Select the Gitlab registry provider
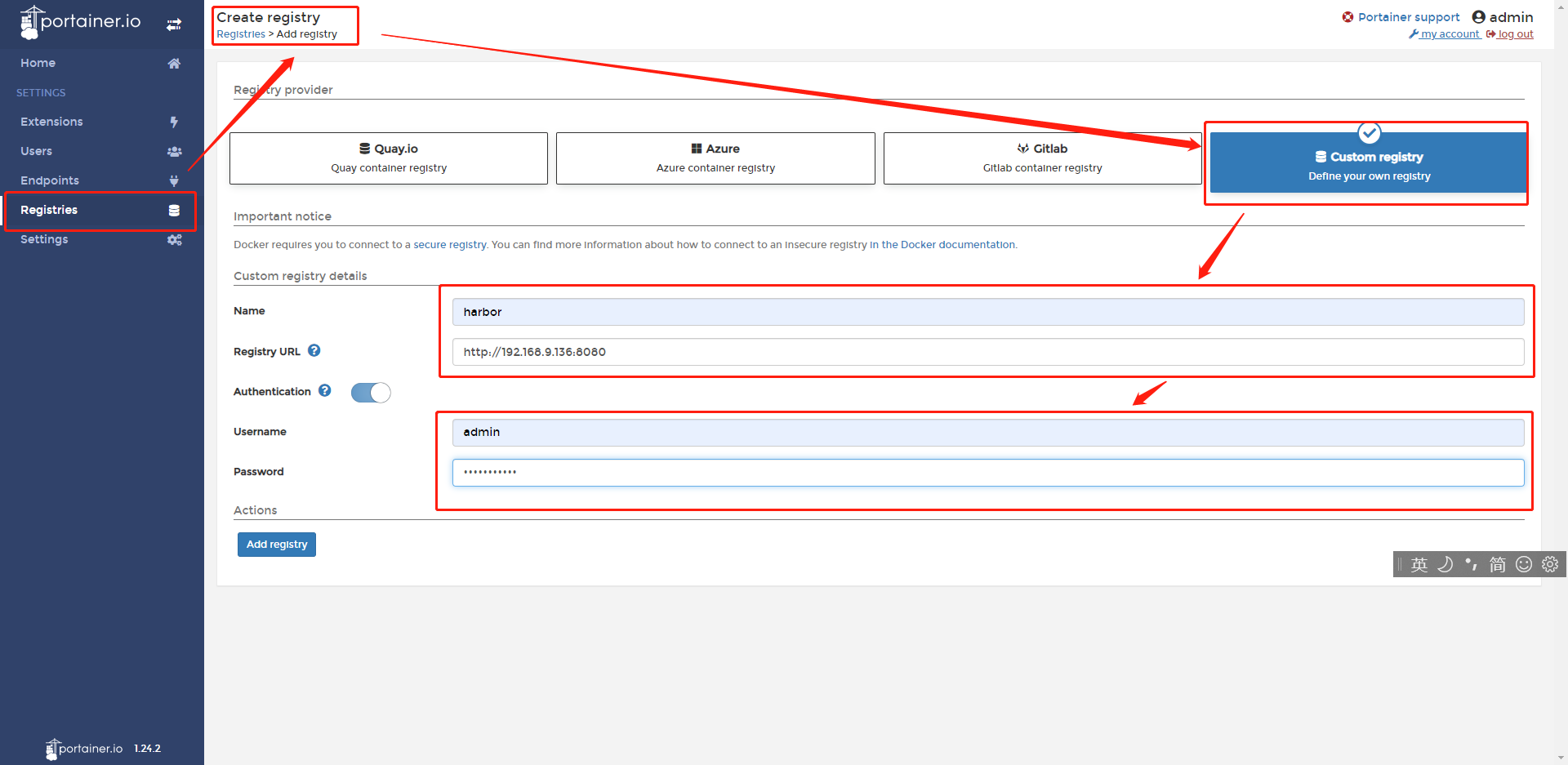1568x765 pixels. point(1042,158)
